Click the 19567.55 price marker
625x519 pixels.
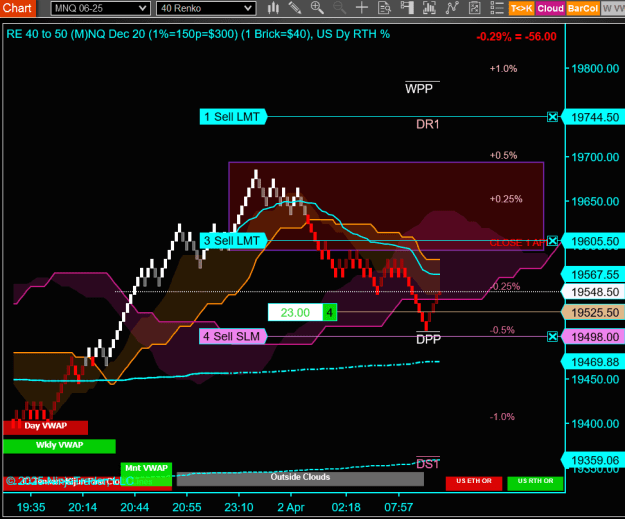(x=594, y=275)
